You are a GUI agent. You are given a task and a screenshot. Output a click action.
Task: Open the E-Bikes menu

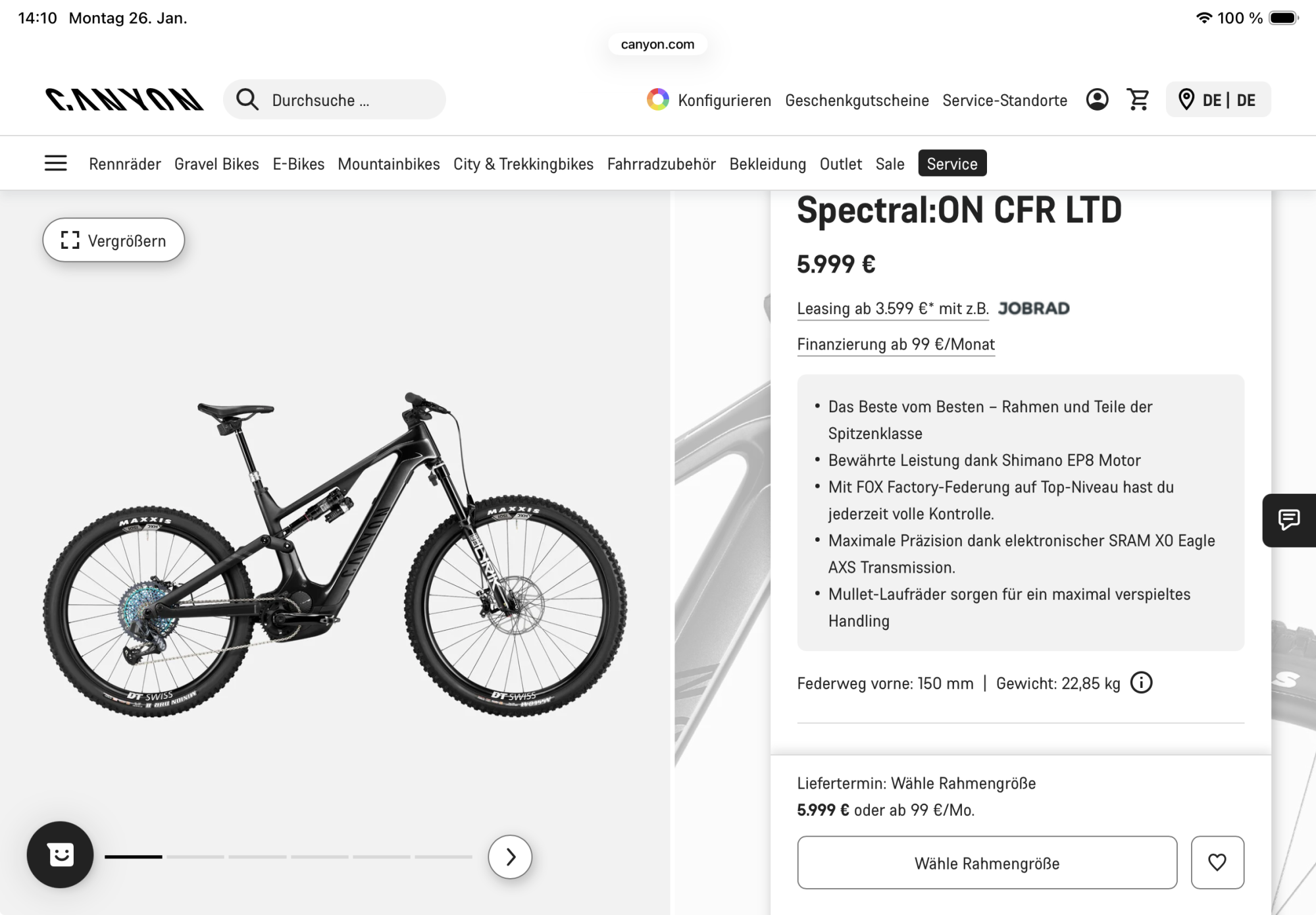pos(298,164)
